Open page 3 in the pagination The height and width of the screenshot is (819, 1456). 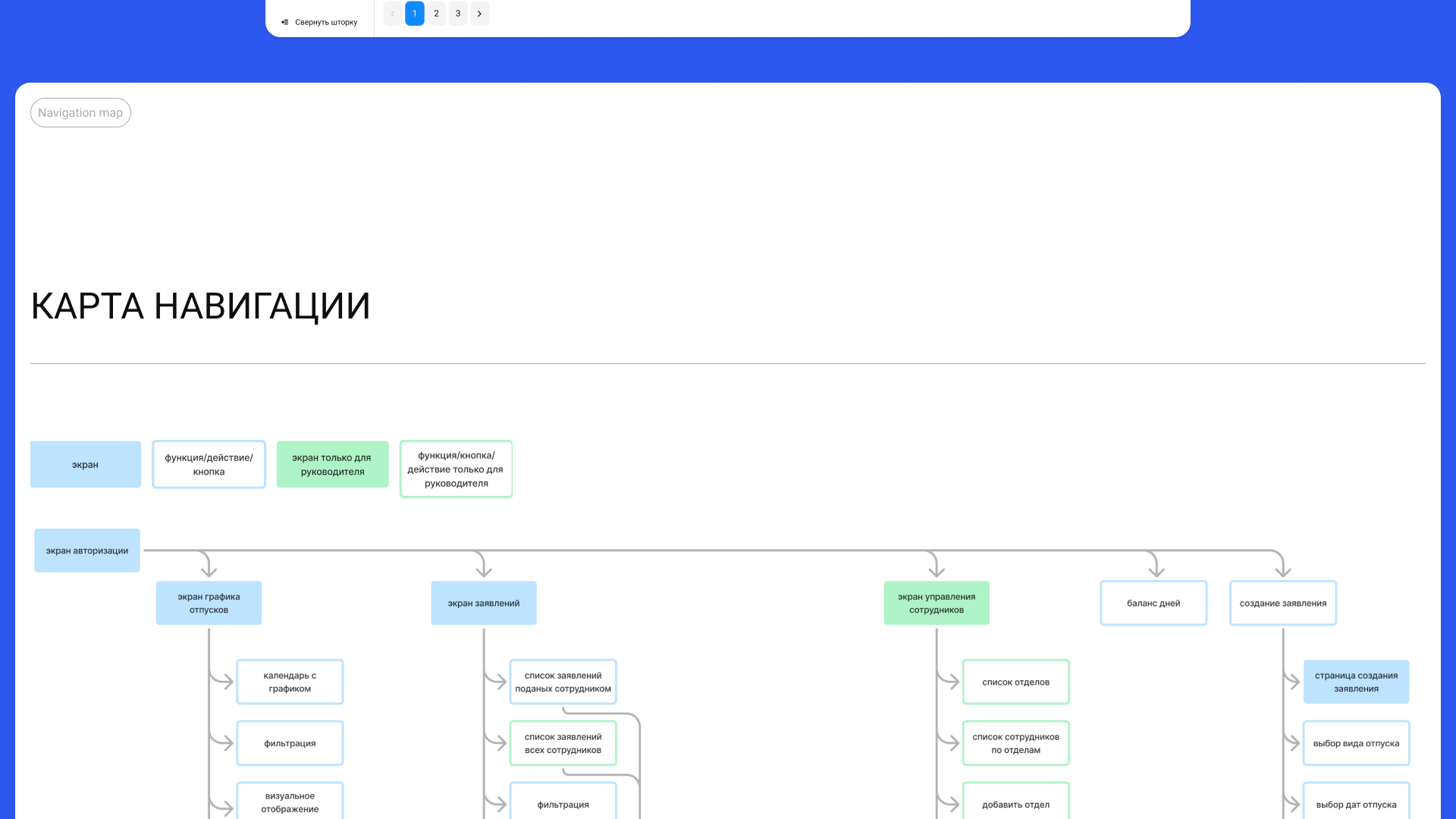tap(458, 14)
